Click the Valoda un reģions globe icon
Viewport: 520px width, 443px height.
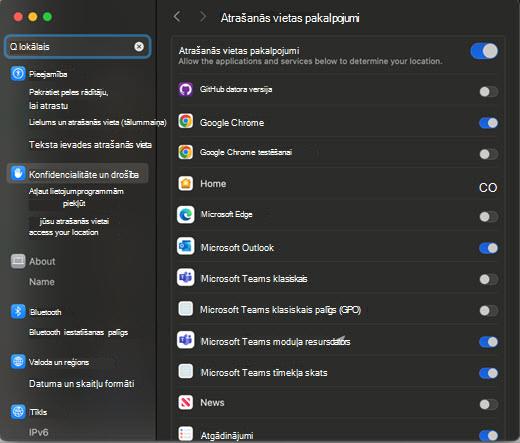tap(18, 361)
